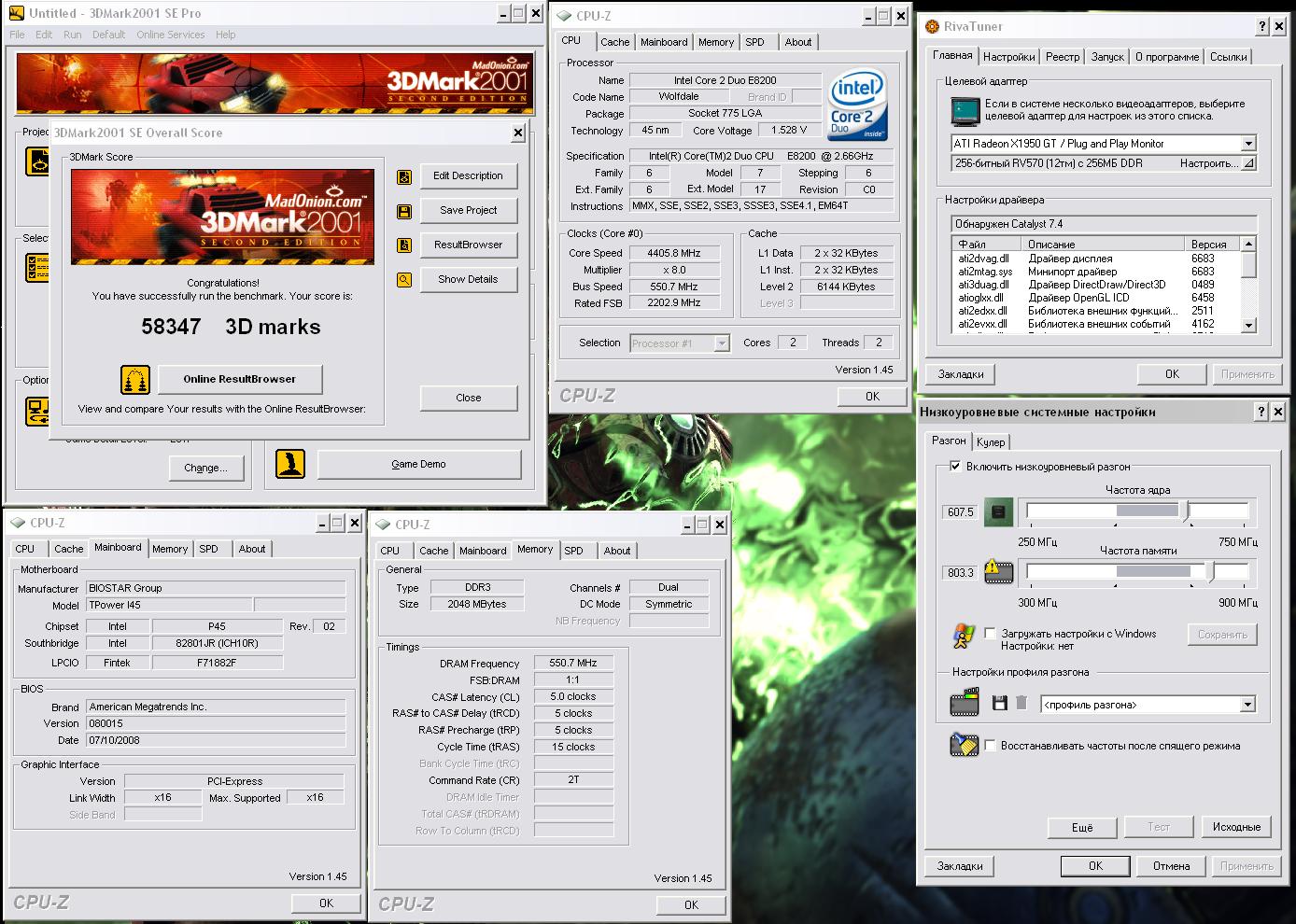Open the Processor #1 selection dropdown in CPU-Z

point(721,343)
